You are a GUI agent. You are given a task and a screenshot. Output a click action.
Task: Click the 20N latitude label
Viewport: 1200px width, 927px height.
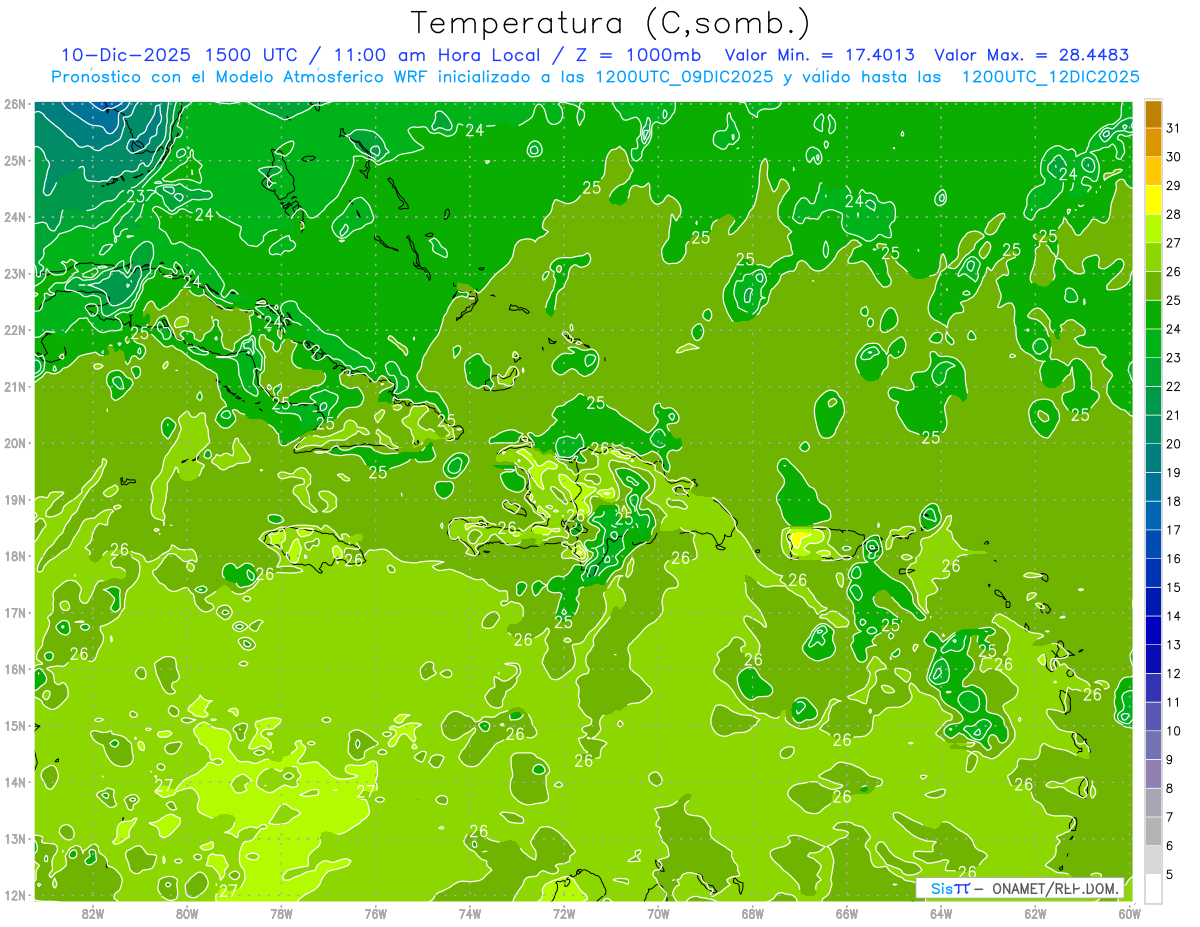[14, 443]
